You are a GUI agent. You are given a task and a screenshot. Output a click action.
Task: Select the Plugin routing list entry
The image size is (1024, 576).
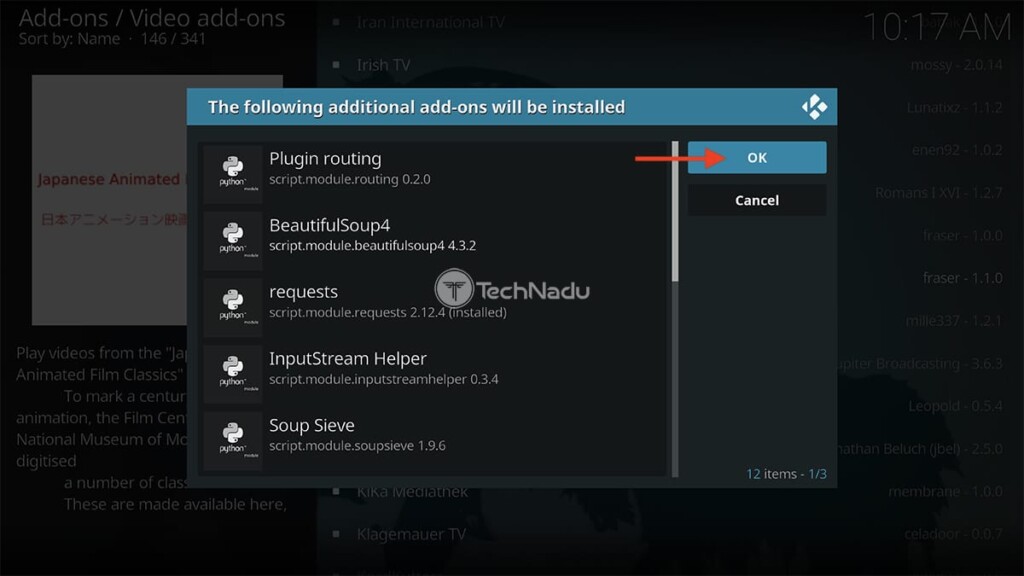(432, 173)
